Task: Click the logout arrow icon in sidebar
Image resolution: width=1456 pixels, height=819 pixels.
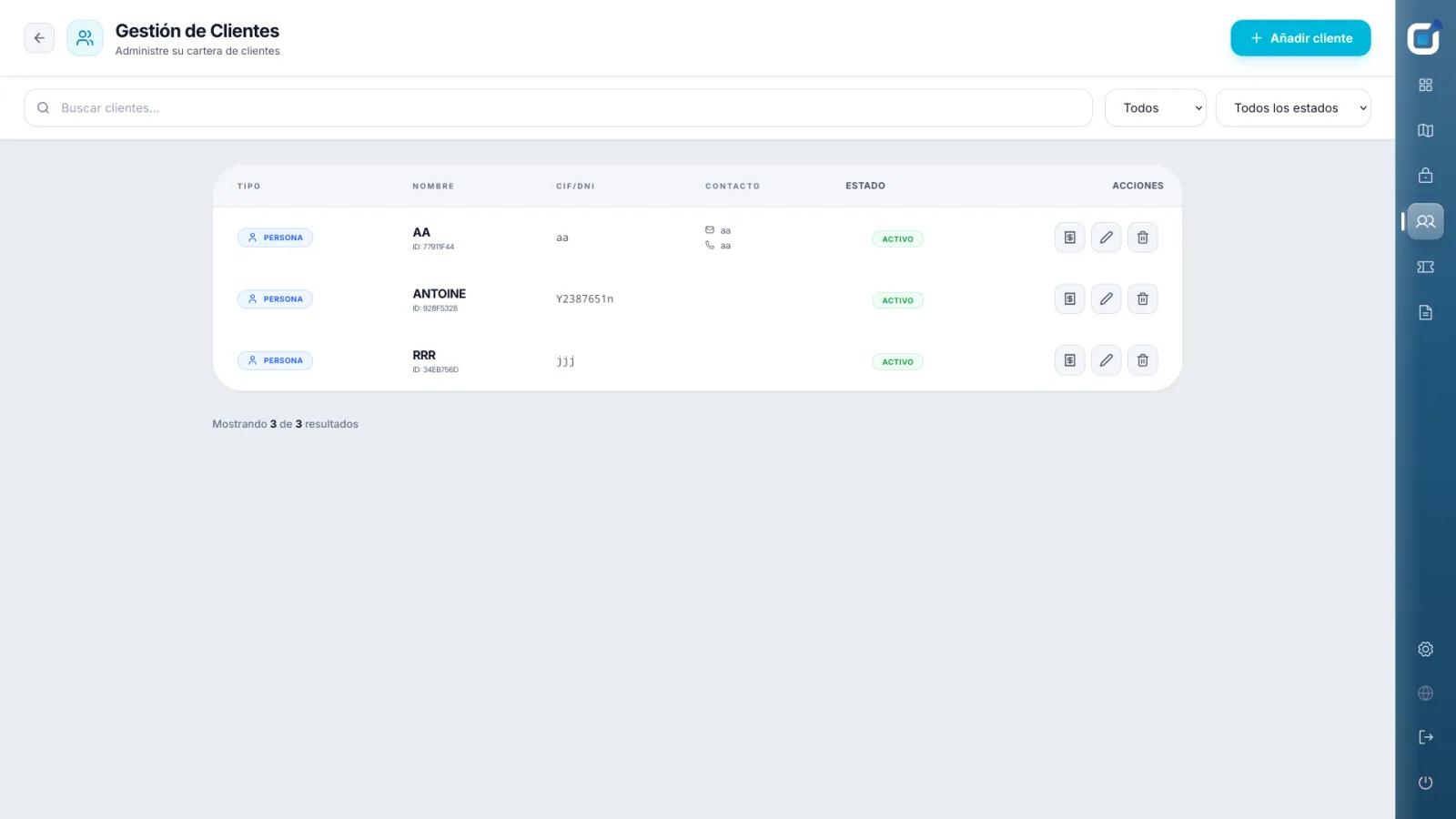Action: (1426, 737)
